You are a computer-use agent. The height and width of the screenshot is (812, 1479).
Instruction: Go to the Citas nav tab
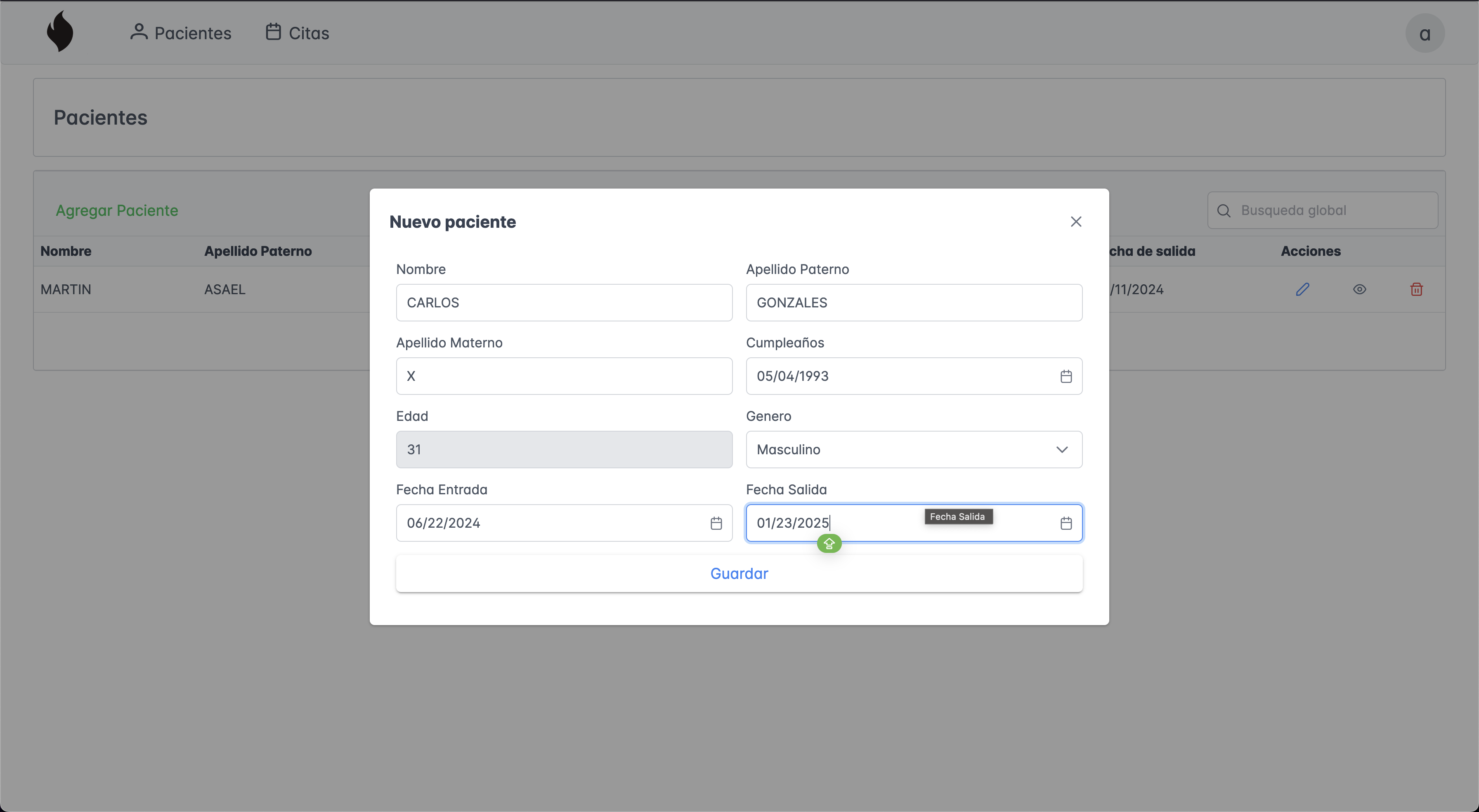click(298, 33)
